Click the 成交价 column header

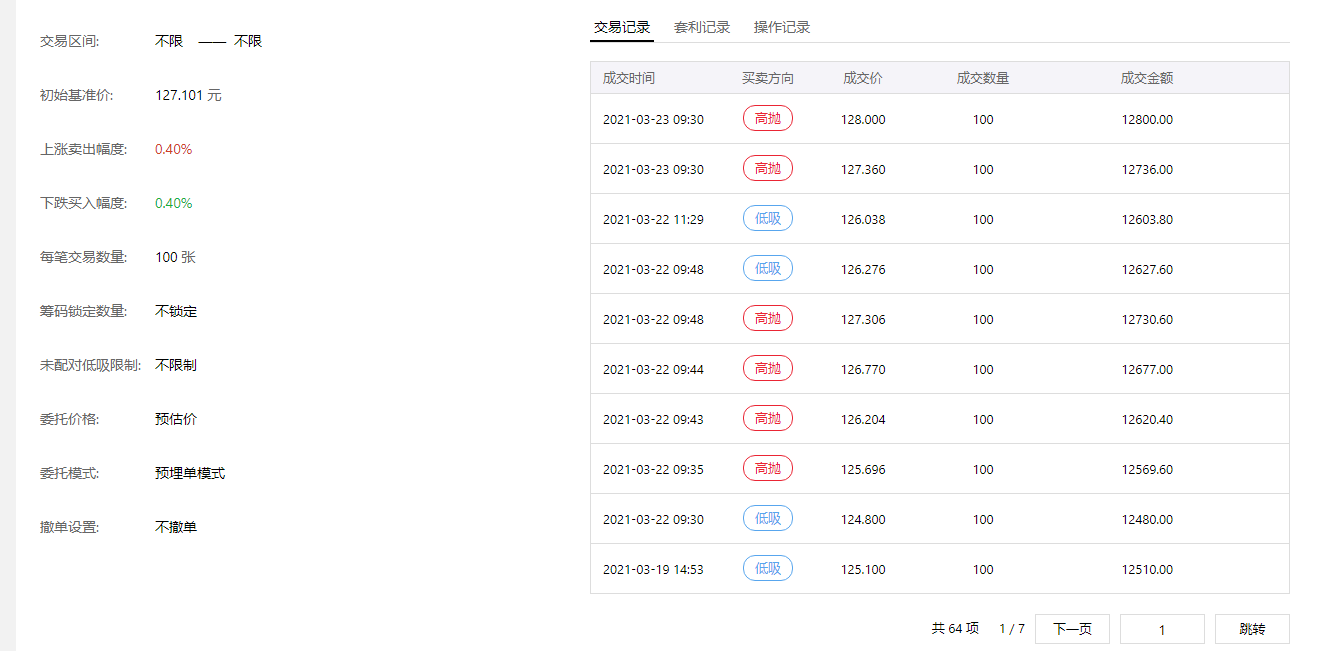tap(863, 78)
